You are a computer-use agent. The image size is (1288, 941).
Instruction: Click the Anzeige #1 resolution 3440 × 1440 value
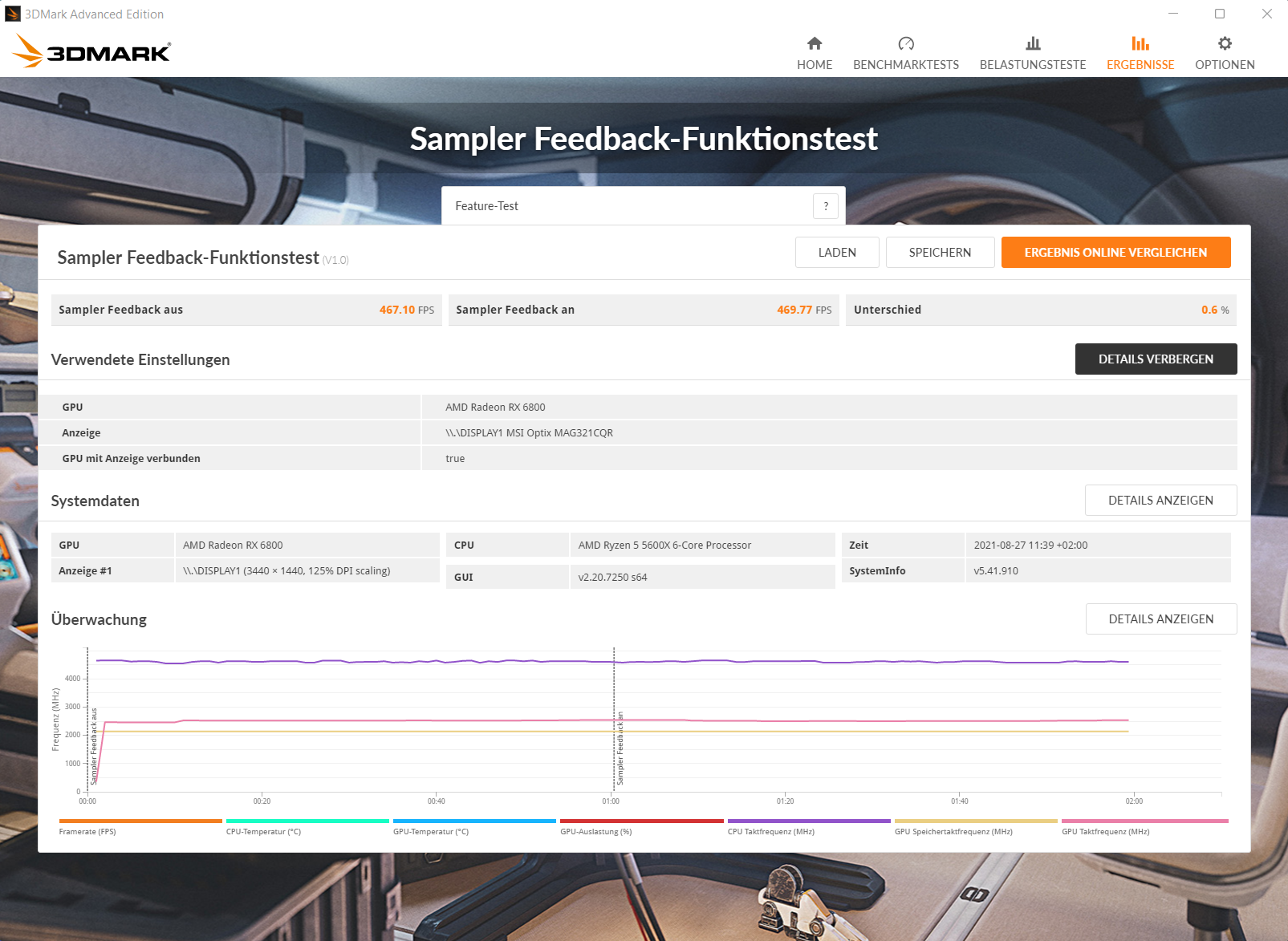tap(286, 570)
